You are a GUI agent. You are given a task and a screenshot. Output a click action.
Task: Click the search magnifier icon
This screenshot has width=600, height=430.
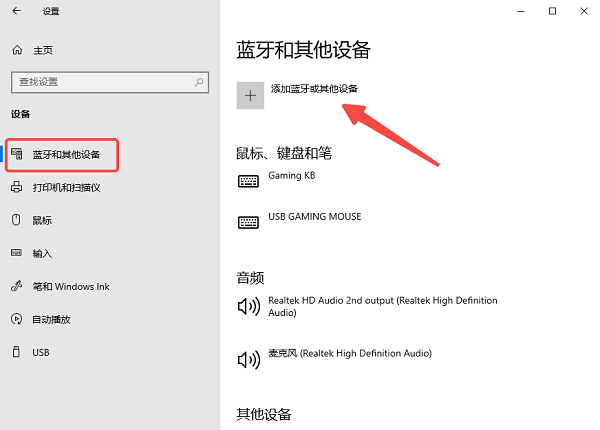tap(199, 82)
